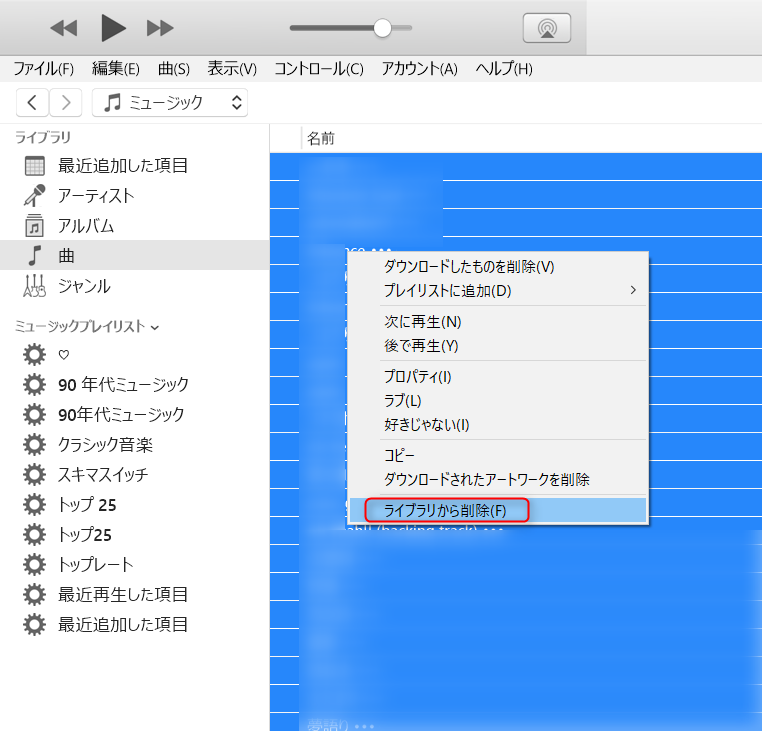762x731 pixels.
Task: Select プロパティ from the context menu
Action: point(418,376)
